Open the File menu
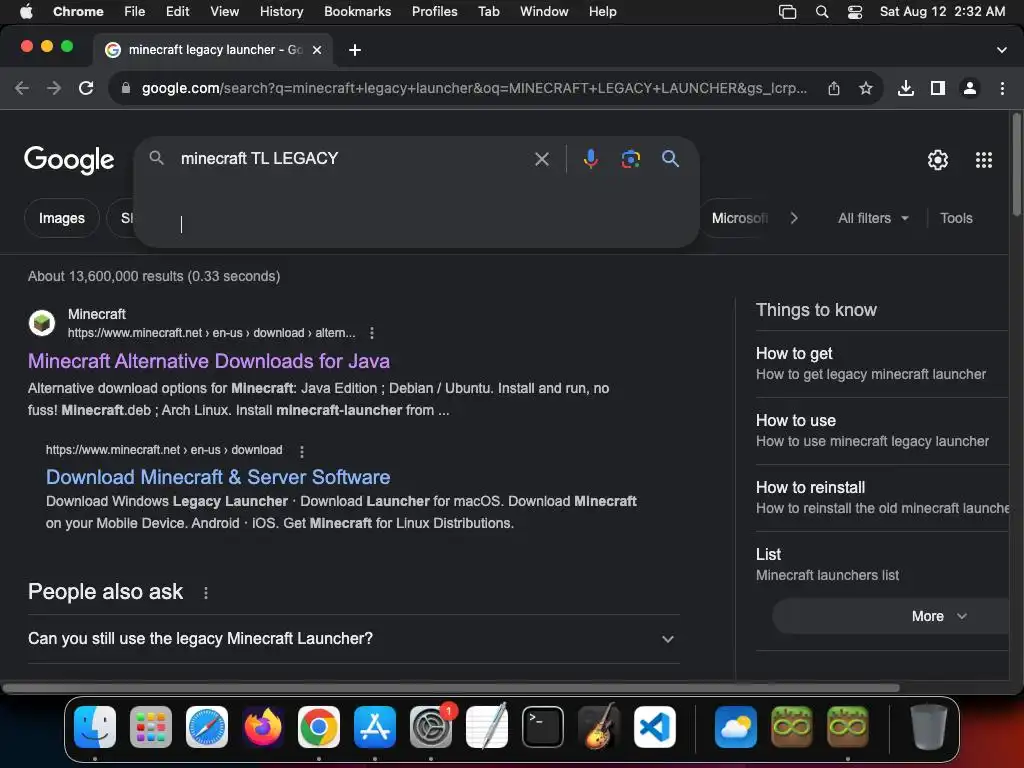The height and width of the screenshot is (768, 1024). [x=135, y=12]
